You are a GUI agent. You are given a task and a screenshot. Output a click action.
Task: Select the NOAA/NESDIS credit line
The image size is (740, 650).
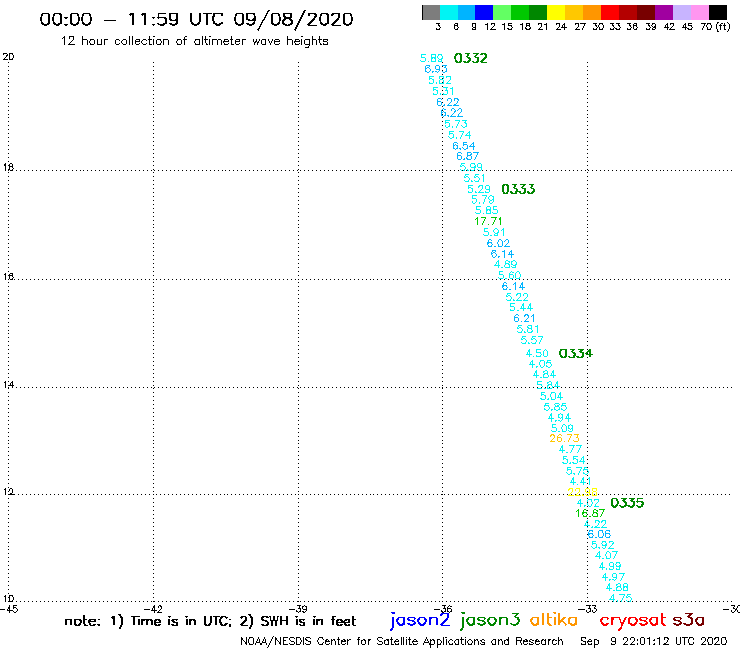click(402, 642)
